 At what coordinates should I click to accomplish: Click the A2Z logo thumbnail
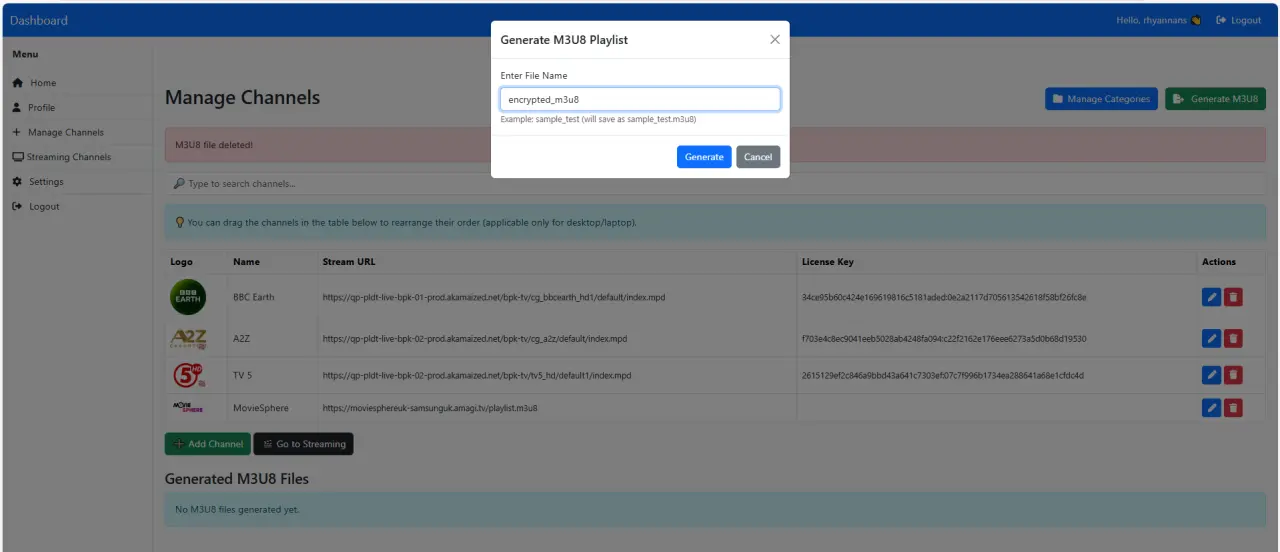click(188, 339)
